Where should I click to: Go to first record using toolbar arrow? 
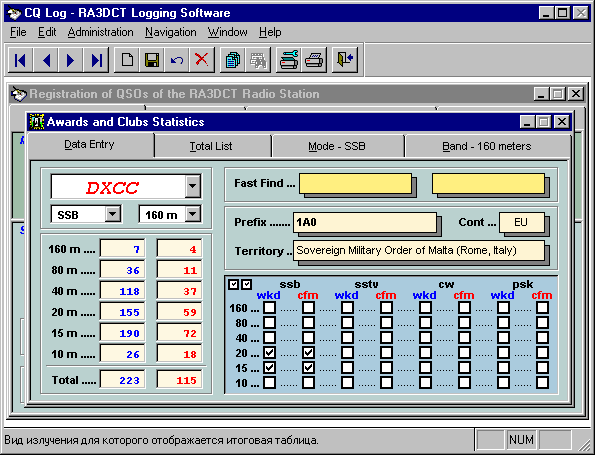[x=20, y=60]
